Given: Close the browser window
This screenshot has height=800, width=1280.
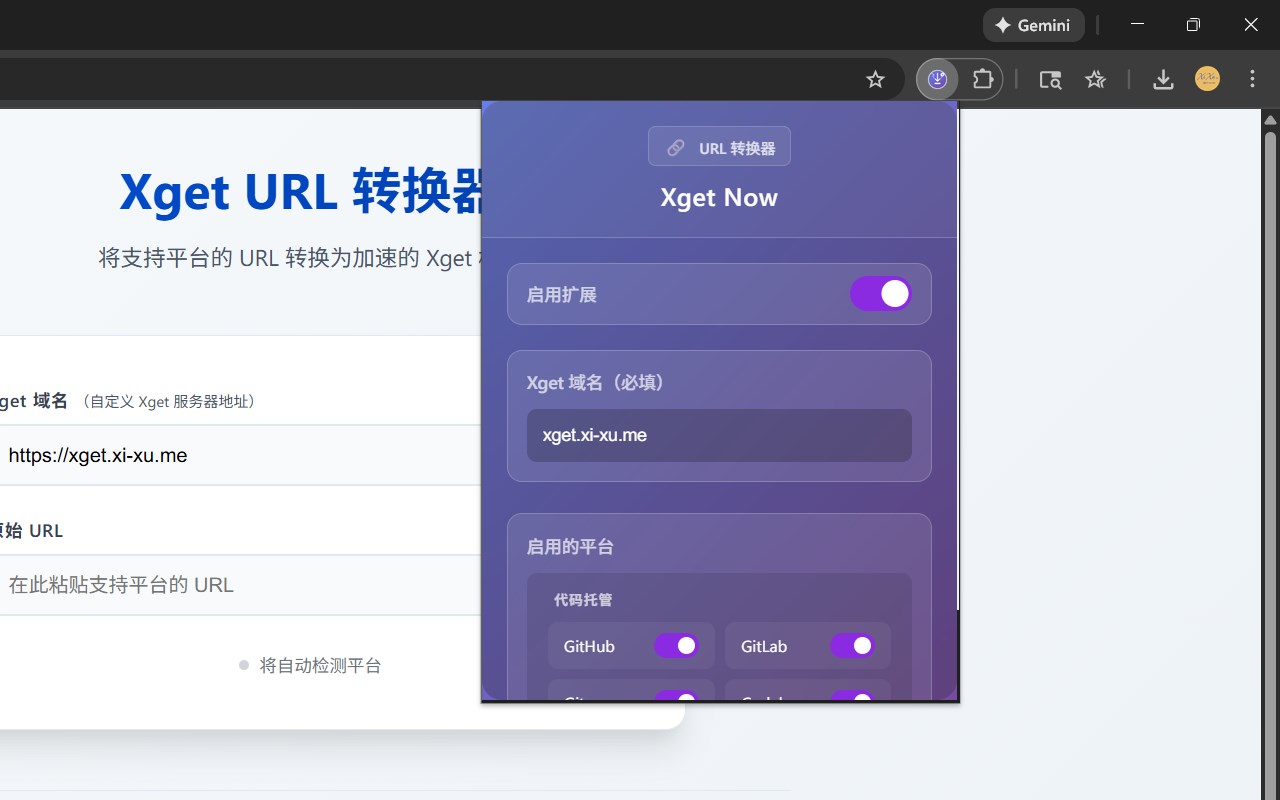Looking at the screenshot, I should click(1251, 25).
